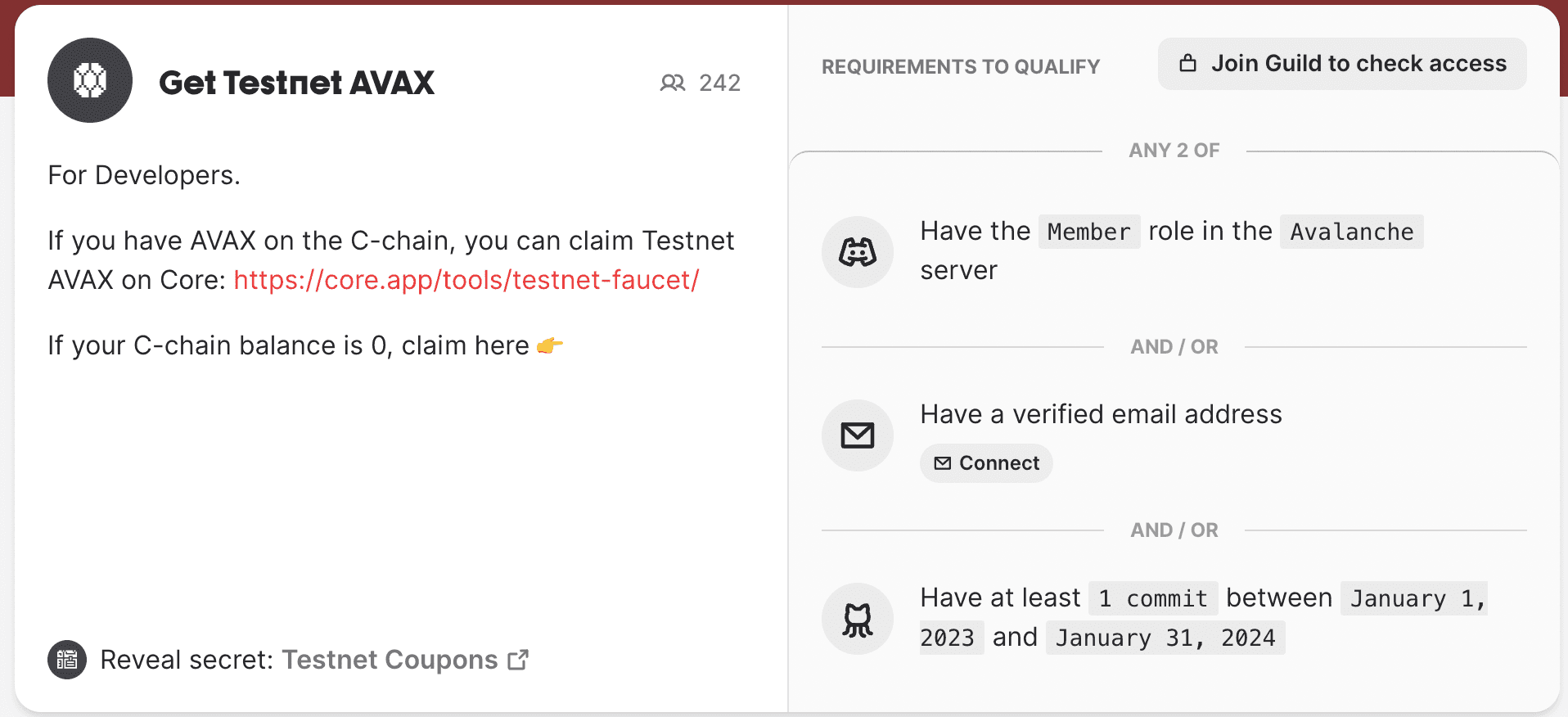Click the 1 commit tag
Viewport: 1568px width, 717px height.
coord(1152,599)
